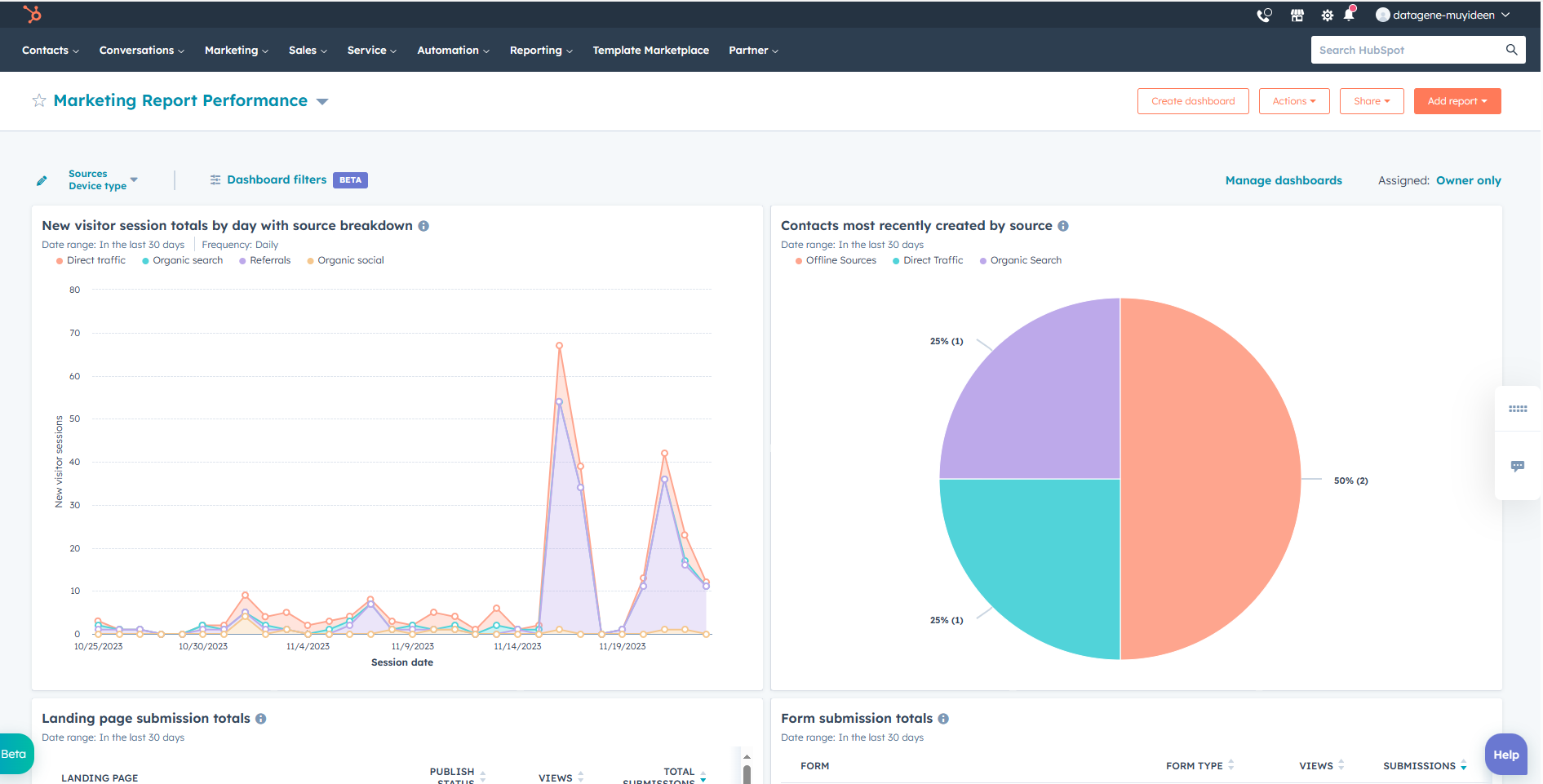Click the Create dashboard button

[x=1192, y=101]
